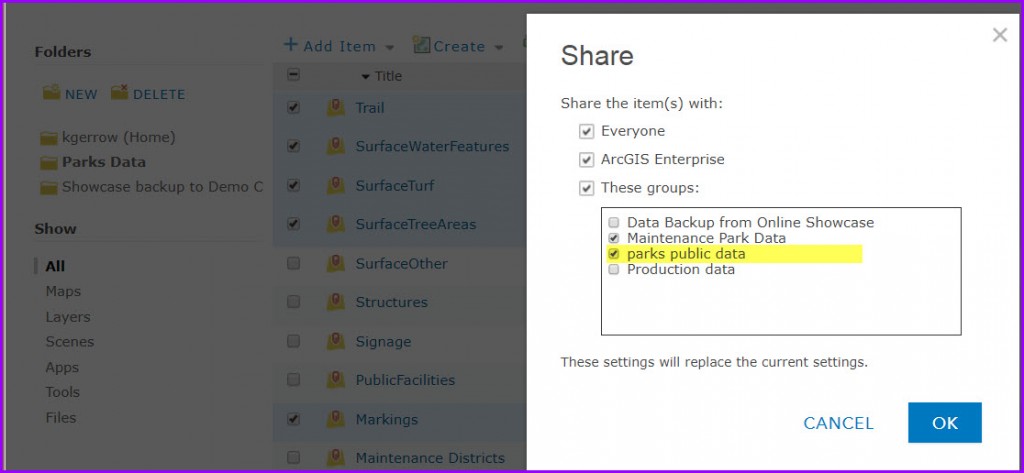Open the Parks Data folder
1024x473 pixels.
tap(103, 162)
